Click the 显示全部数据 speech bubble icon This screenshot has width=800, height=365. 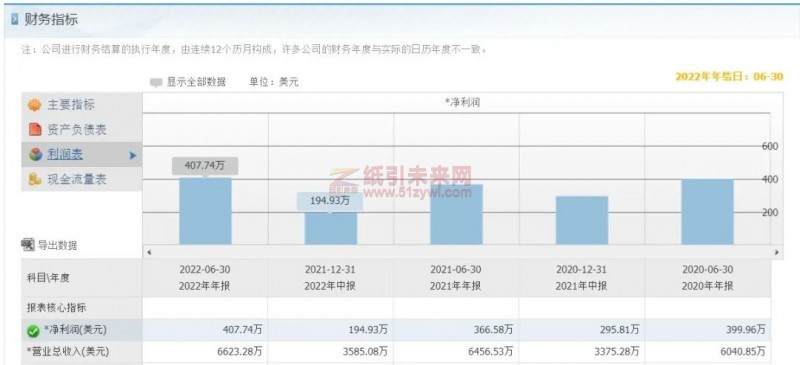tap(156, 82)
